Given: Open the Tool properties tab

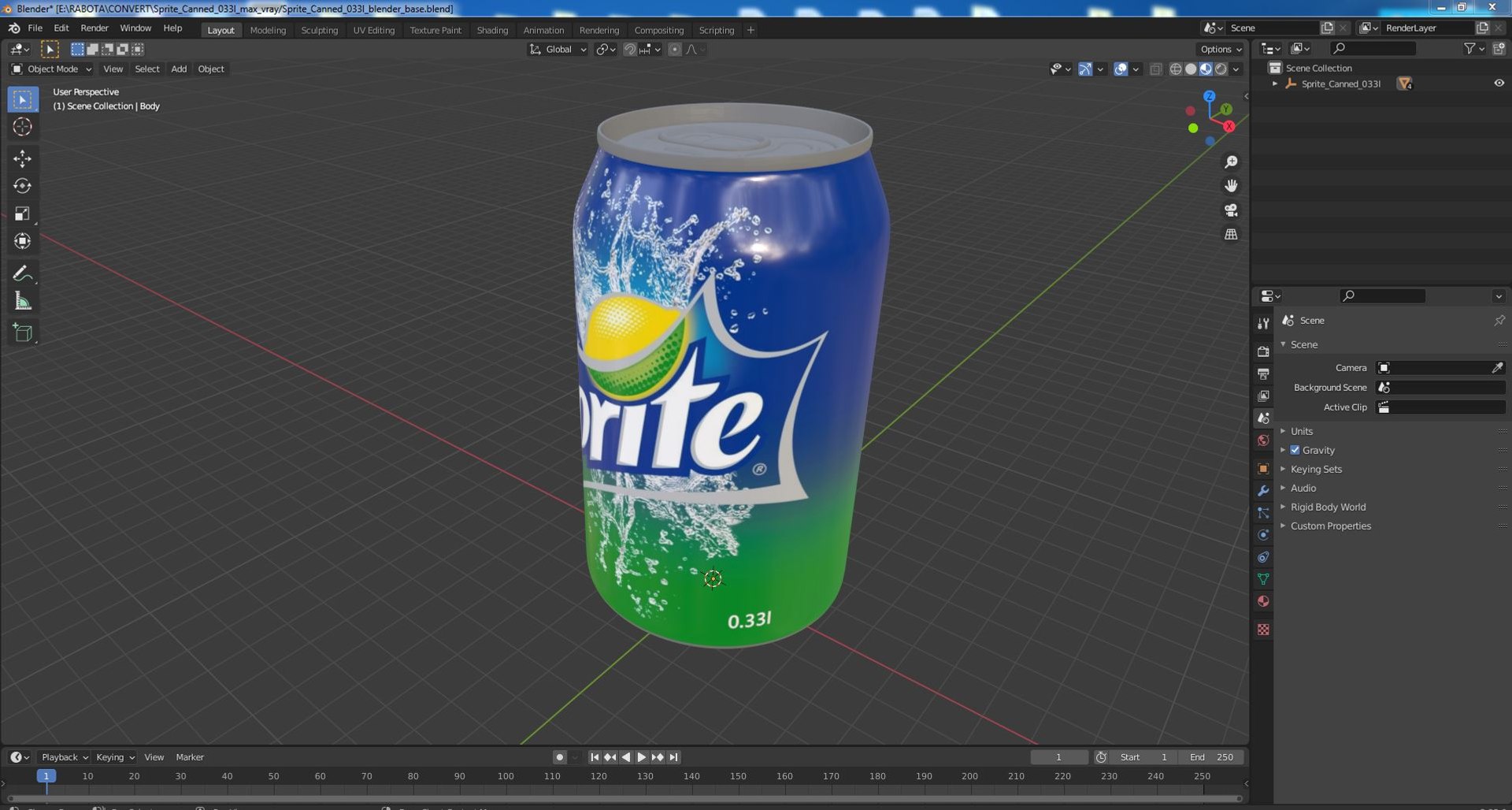Looking at the screenshot, I should 1263,323.
